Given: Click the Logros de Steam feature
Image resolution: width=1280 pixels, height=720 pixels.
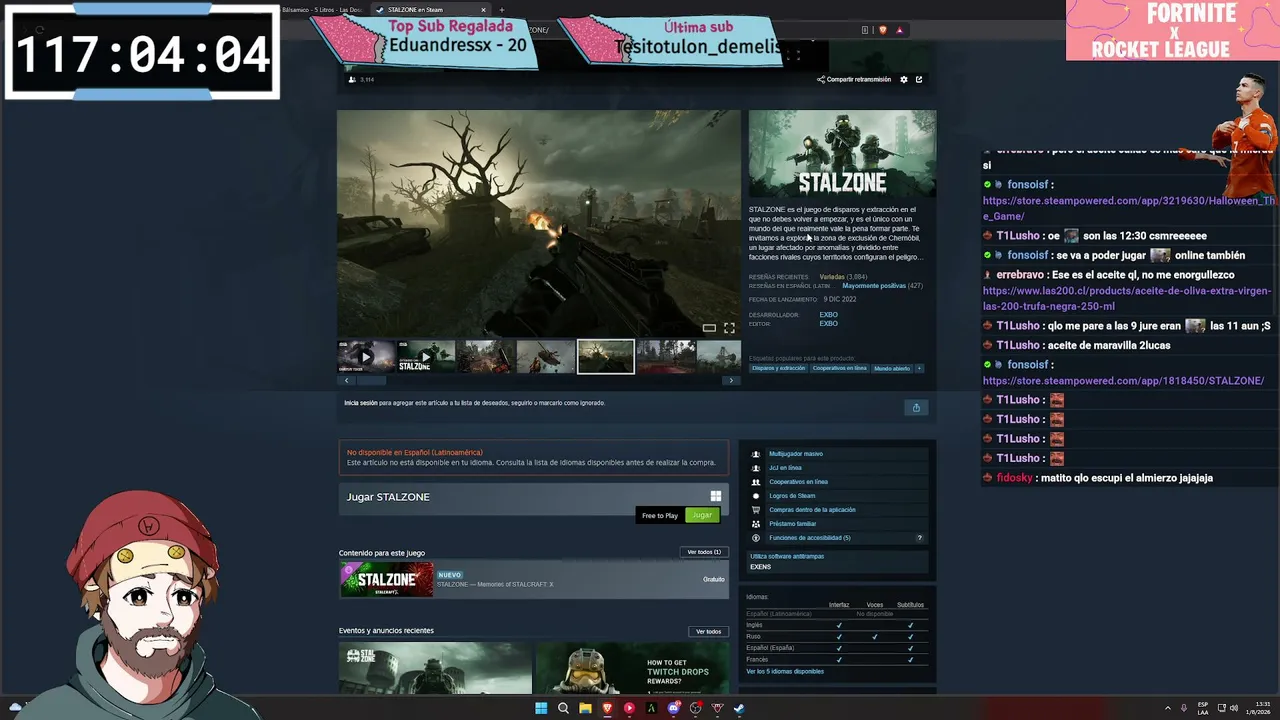Looking at the screenshot, I should [x=792, y=496].
